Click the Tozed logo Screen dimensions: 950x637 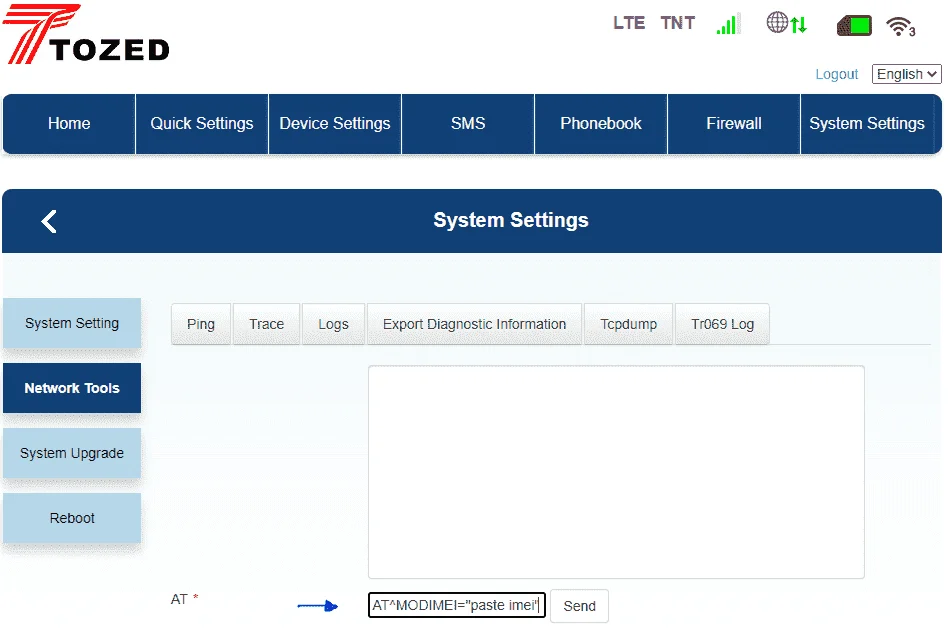coord(86,34)
